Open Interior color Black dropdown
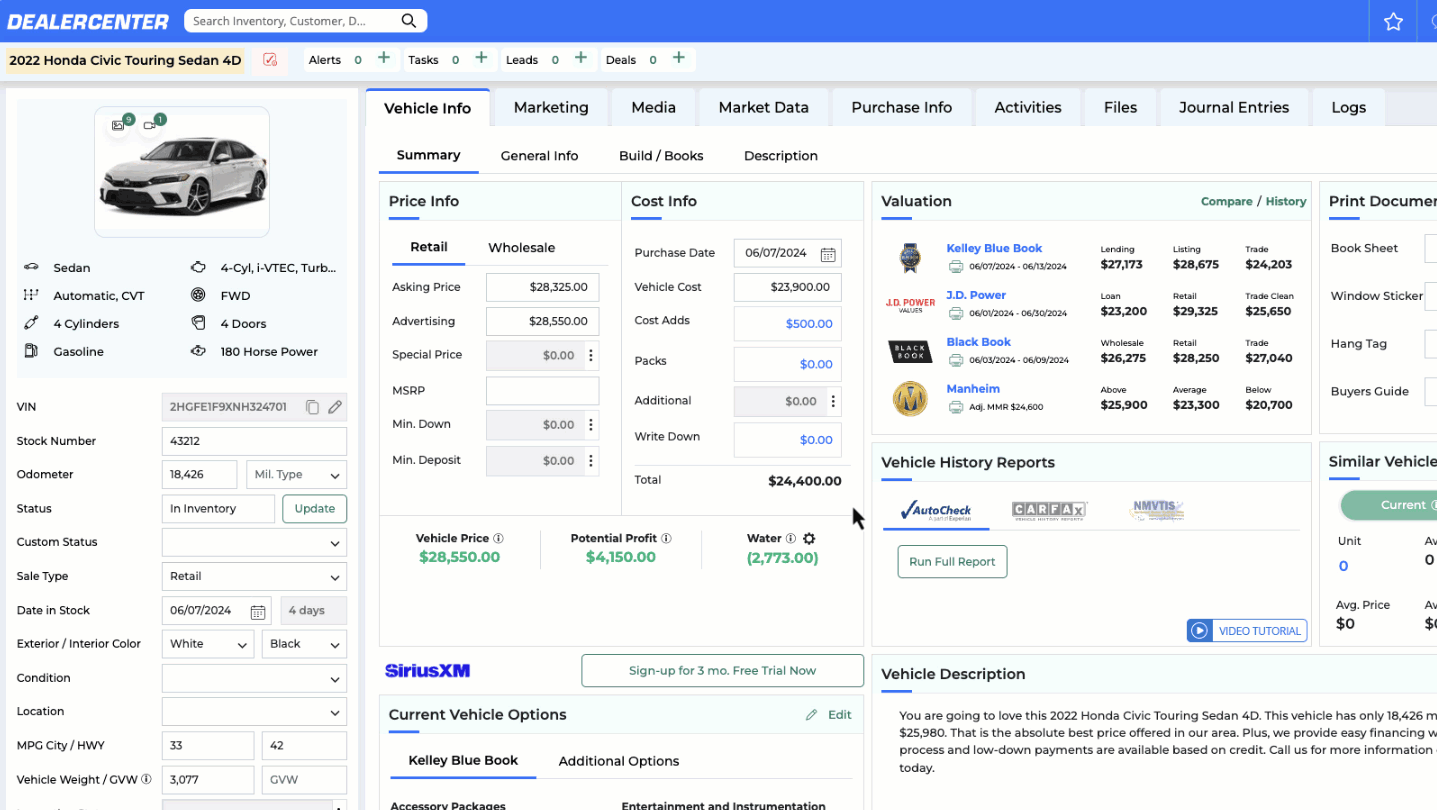Image resolution: width=1437 pixels, height=810 pixels. pos(304,644)
